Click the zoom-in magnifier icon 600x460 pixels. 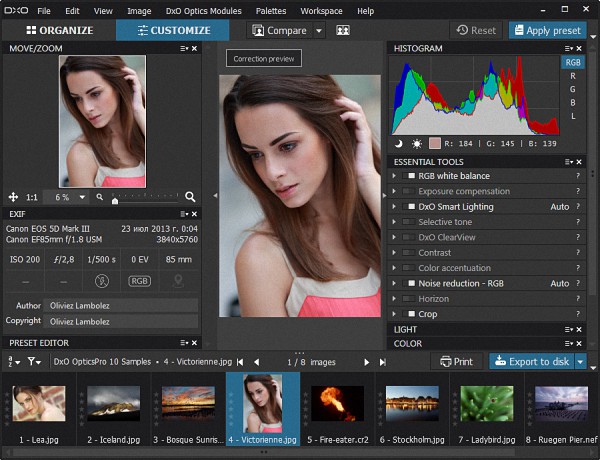coord(190,197)
